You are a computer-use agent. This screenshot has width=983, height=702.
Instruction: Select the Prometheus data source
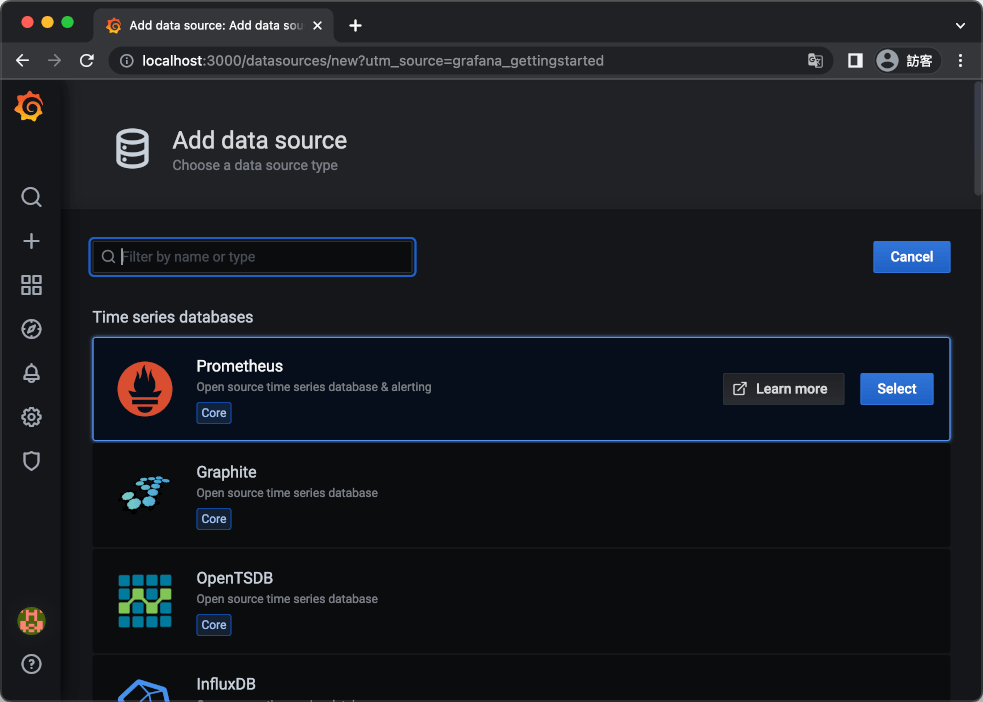(x=896, y=389)
